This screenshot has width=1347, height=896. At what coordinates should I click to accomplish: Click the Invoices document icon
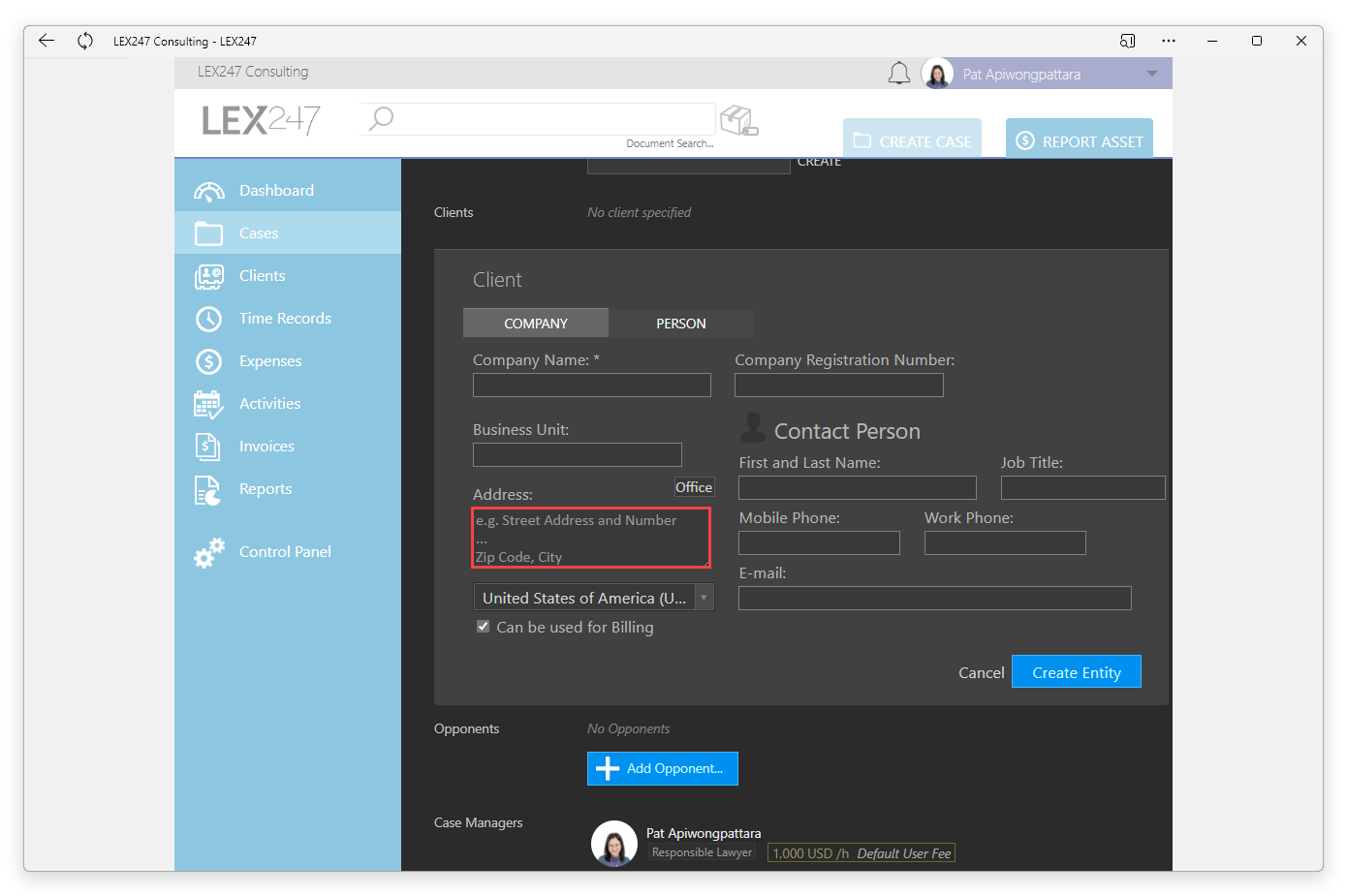207,447
